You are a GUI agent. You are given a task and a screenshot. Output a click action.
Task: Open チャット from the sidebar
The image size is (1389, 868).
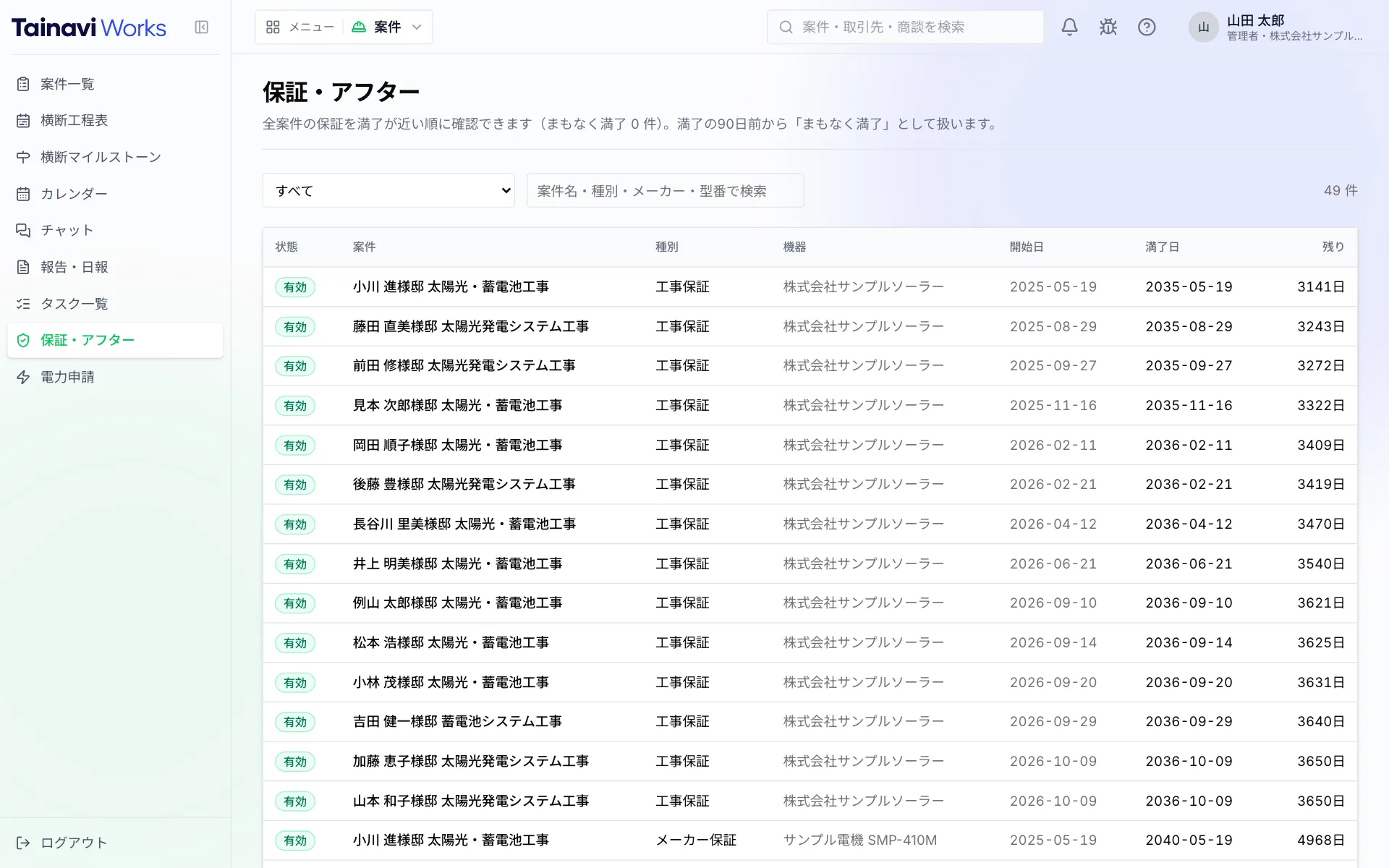coord(115,230)
